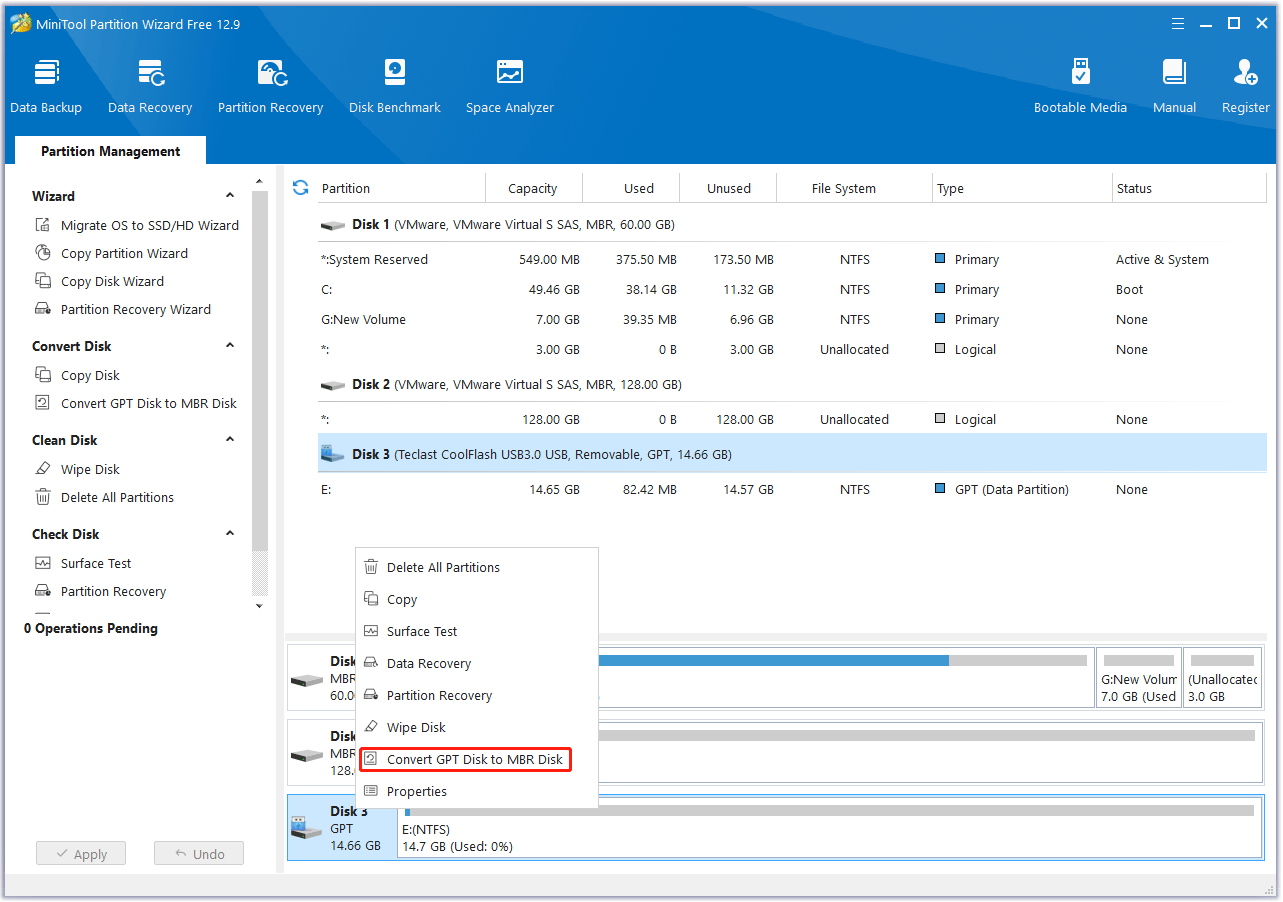Choose Partition Recovery in context menu

click(477, 695)
